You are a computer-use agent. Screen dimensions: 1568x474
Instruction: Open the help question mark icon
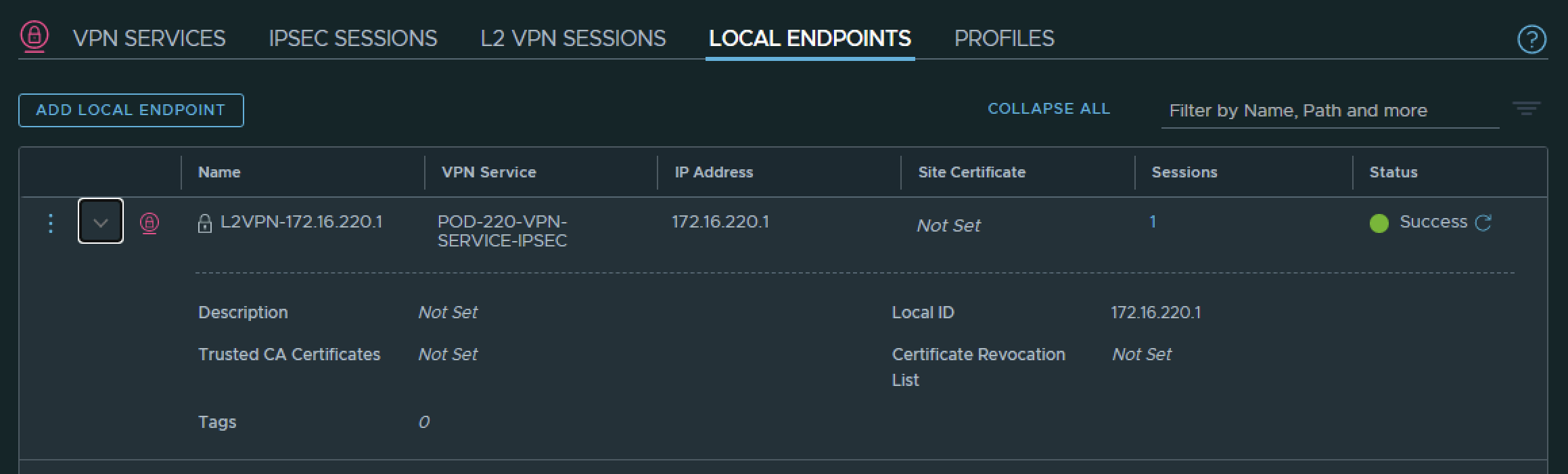click(x=1531, y=39)
